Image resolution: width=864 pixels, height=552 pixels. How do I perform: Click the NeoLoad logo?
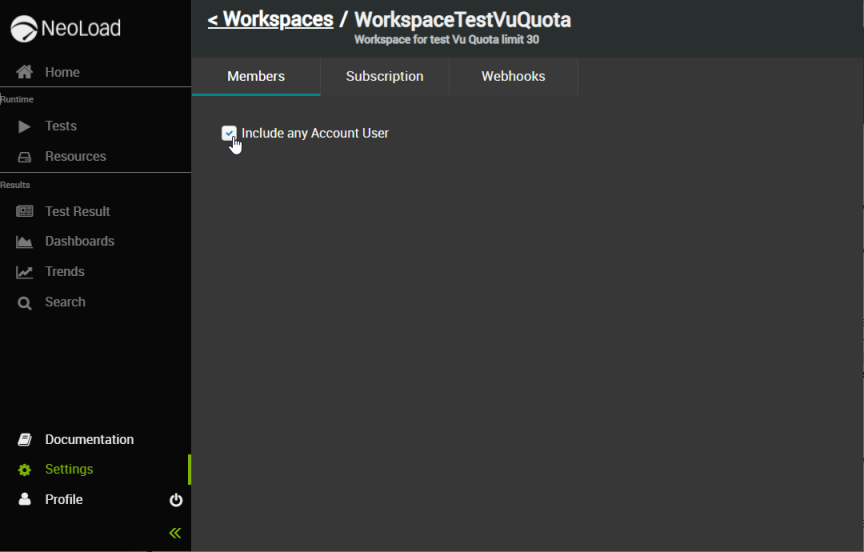(x=66, y=29)
